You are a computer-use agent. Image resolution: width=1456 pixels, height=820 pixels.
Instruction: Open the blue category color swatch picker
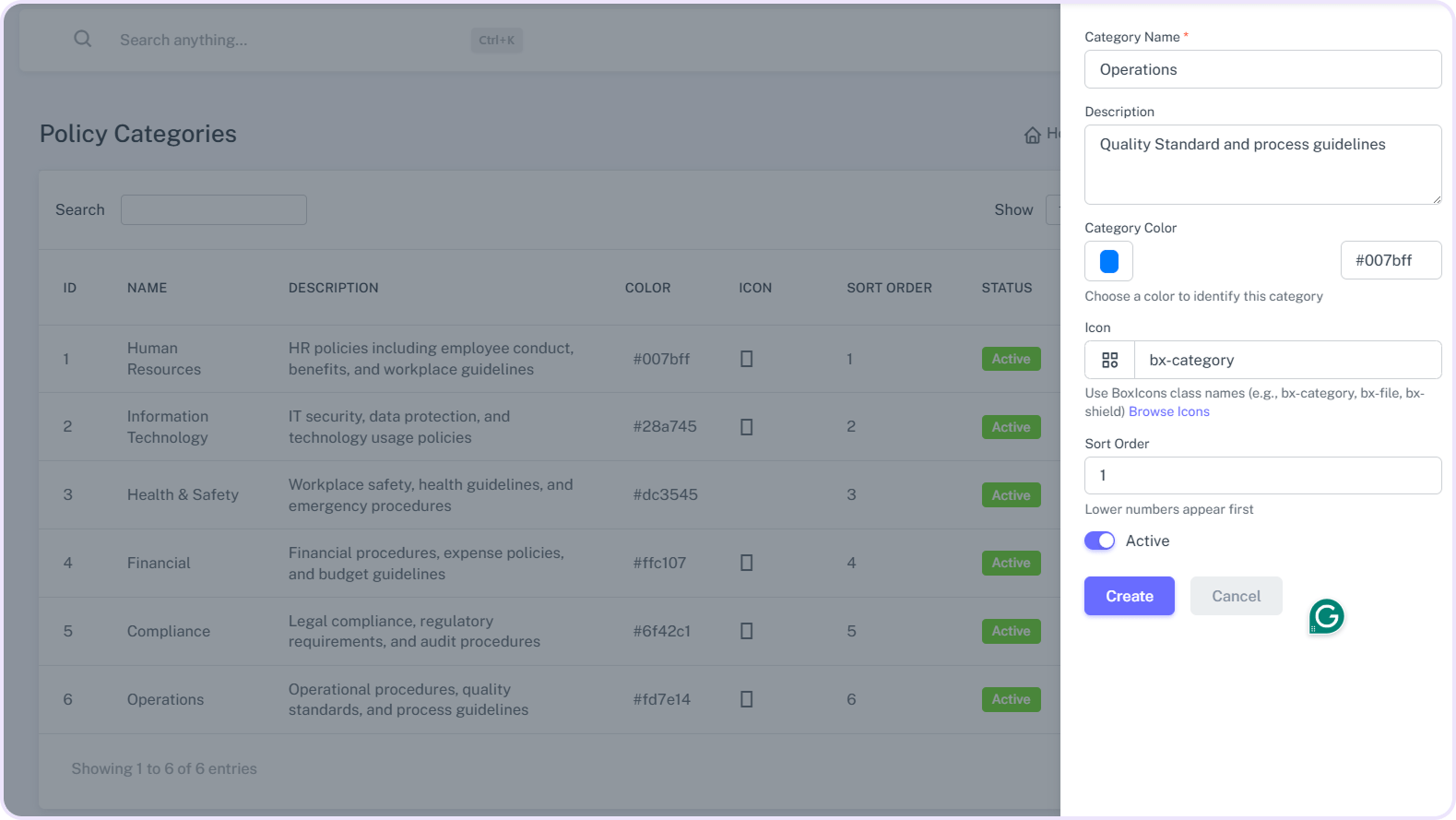click(x=1108, y=261)
